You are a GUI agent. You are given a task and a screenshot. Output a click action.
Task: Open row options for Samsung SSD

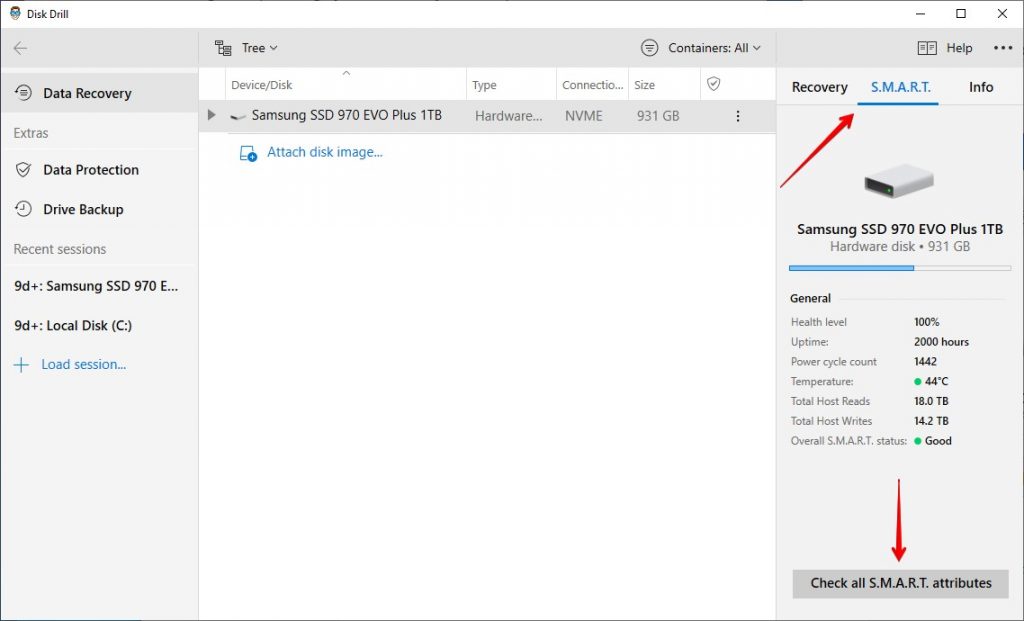[738, 116]
